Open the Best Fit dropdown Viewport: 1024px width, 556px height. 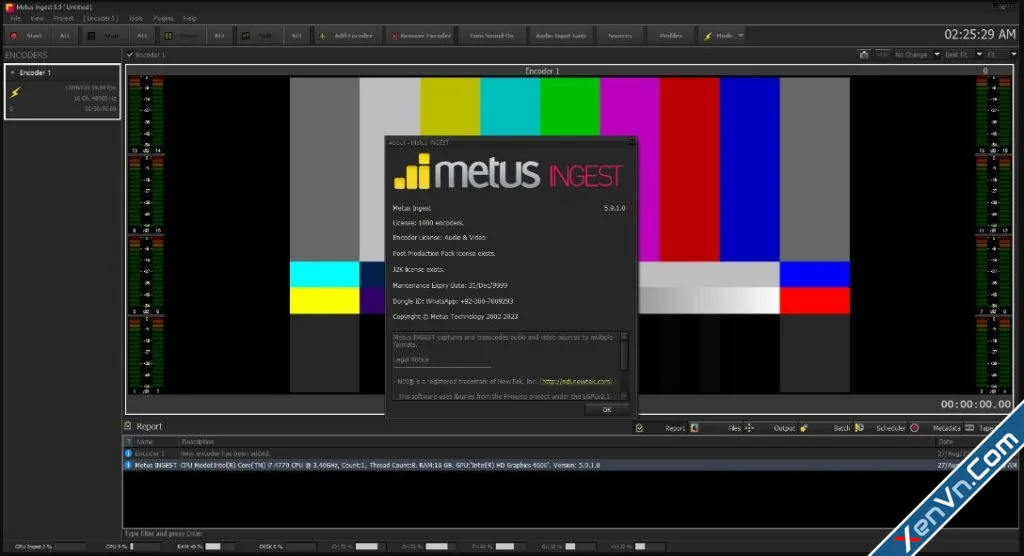pyautogui.click(x=963, y=55)
